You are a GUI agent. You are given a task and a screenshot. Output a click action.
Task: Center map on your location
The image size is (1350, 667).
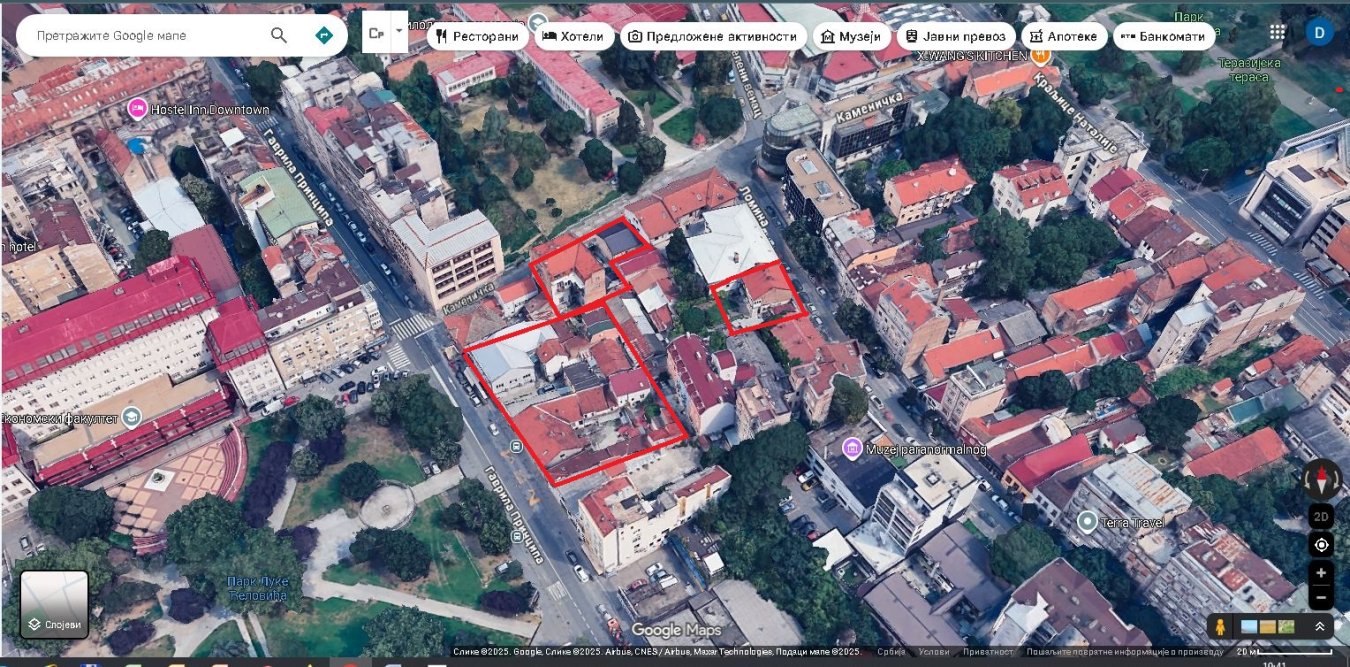pyautogui.click(x=1321, y=545)
